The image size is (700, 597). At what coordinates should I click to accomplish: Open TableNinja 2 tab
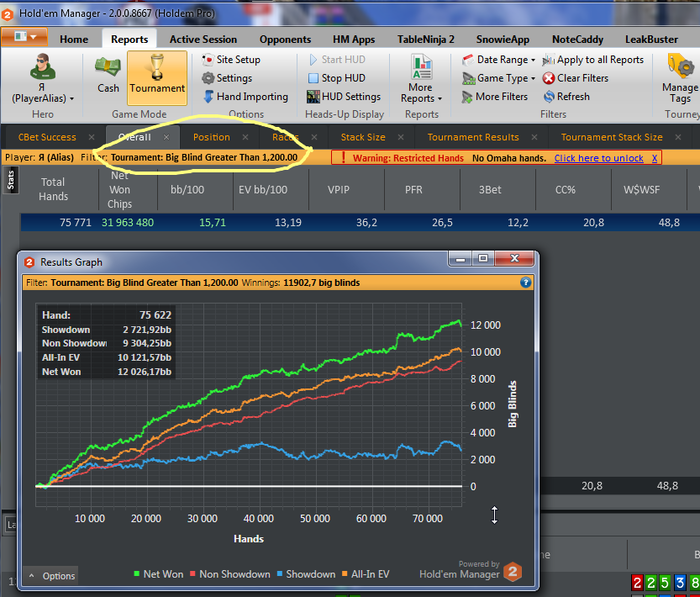point(426,39)
